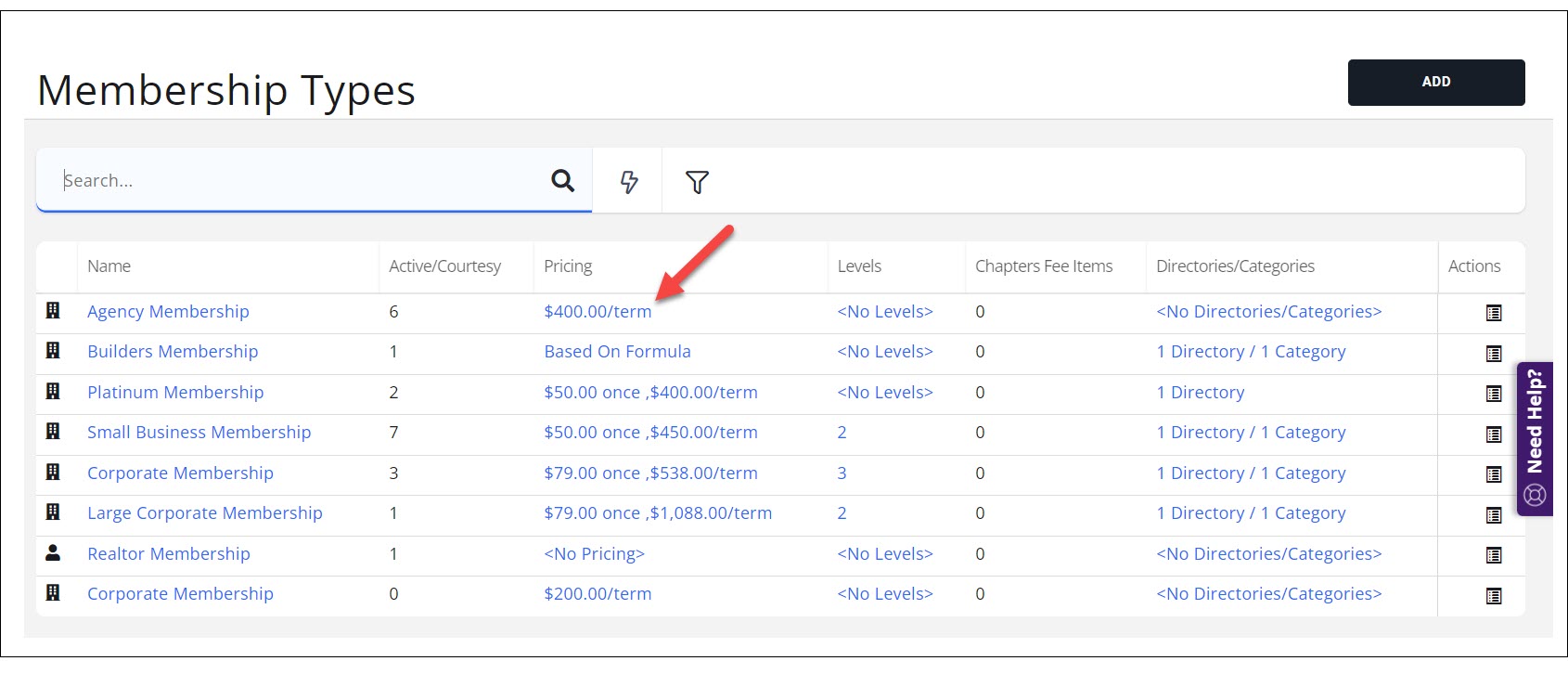Click building icon beside Small Business Membership
The image size is (1568, 674).
point(53,432)
